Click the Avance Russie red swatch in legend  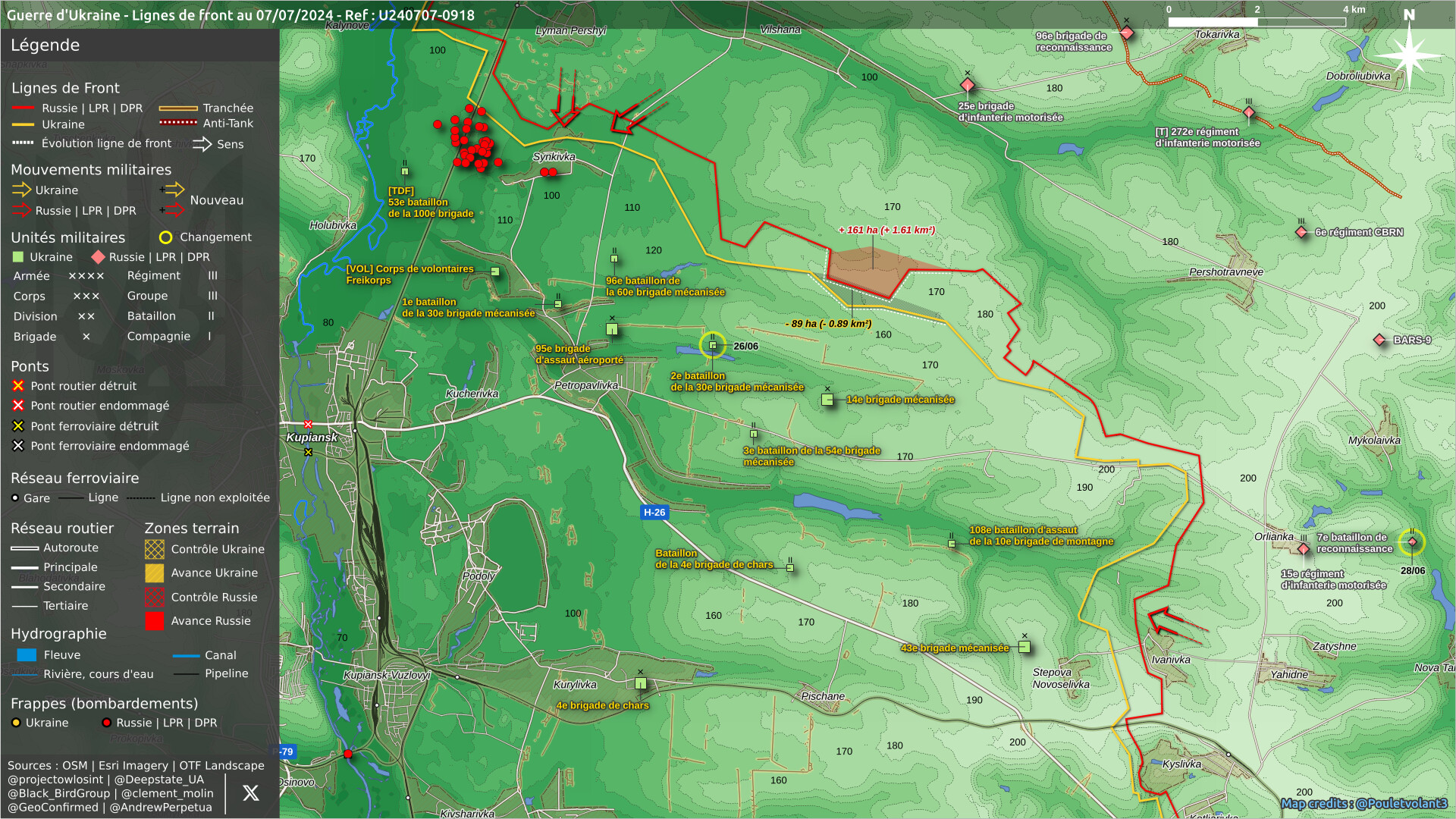(x=154, y=621)
